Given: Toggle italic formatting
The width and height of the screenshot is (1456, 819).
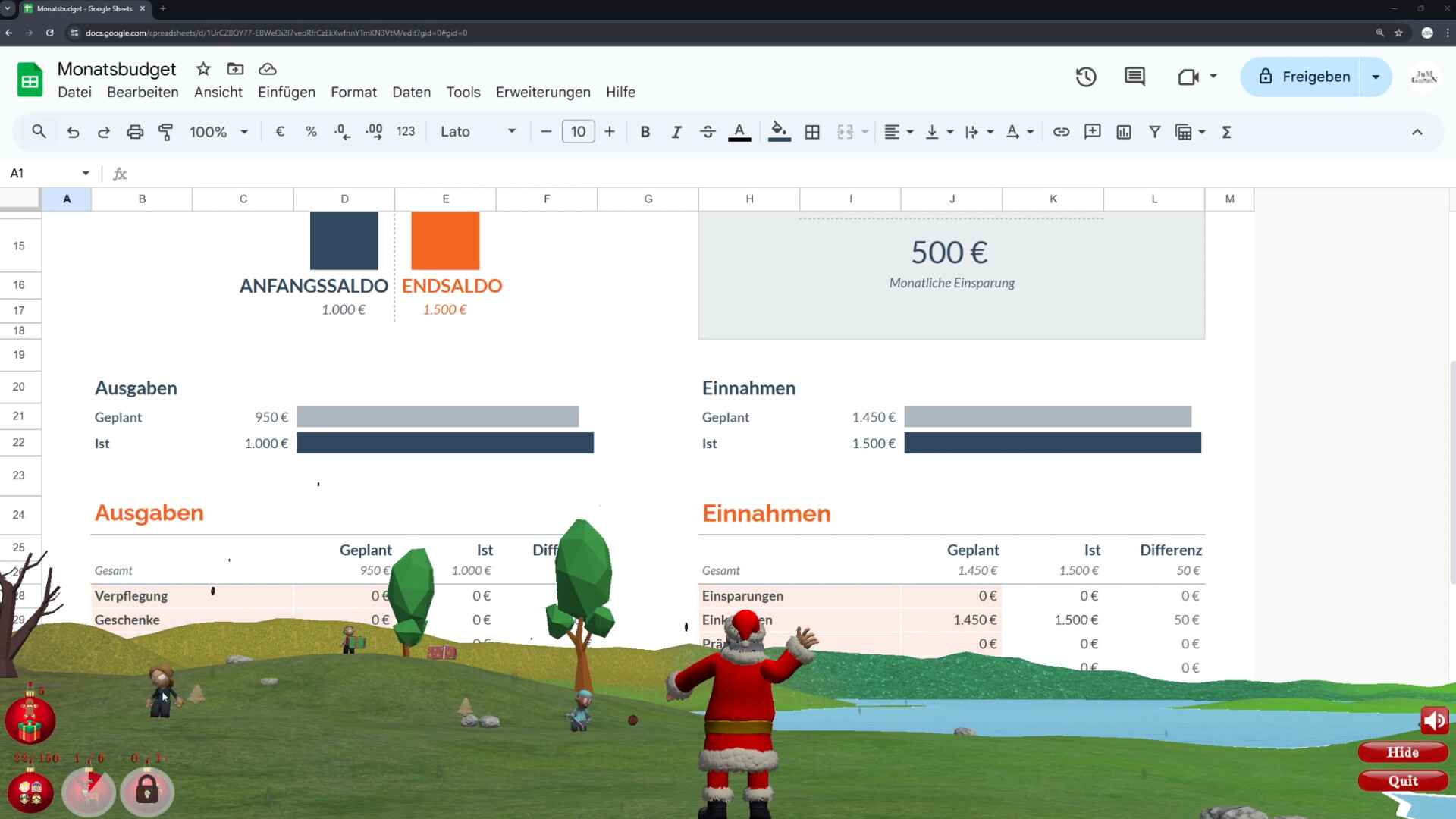Looking at the screenshot, I should pos(676,131).
